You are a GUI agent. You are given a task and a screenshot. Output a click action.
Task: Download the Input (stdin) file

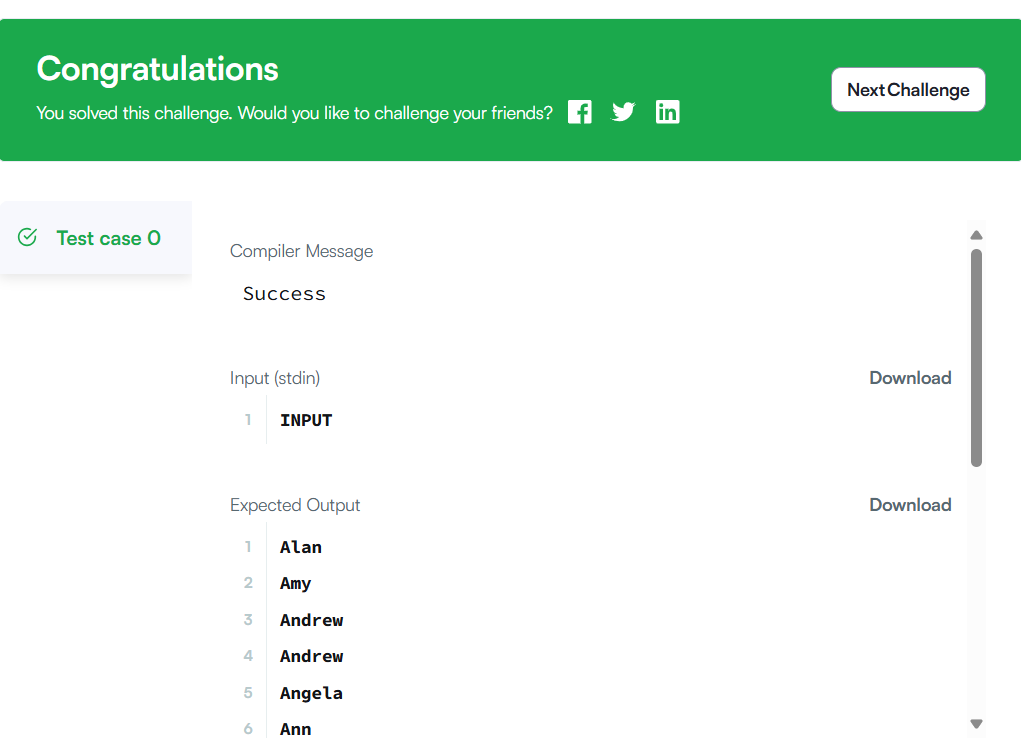pyautogui.click(x=910, y=378)
